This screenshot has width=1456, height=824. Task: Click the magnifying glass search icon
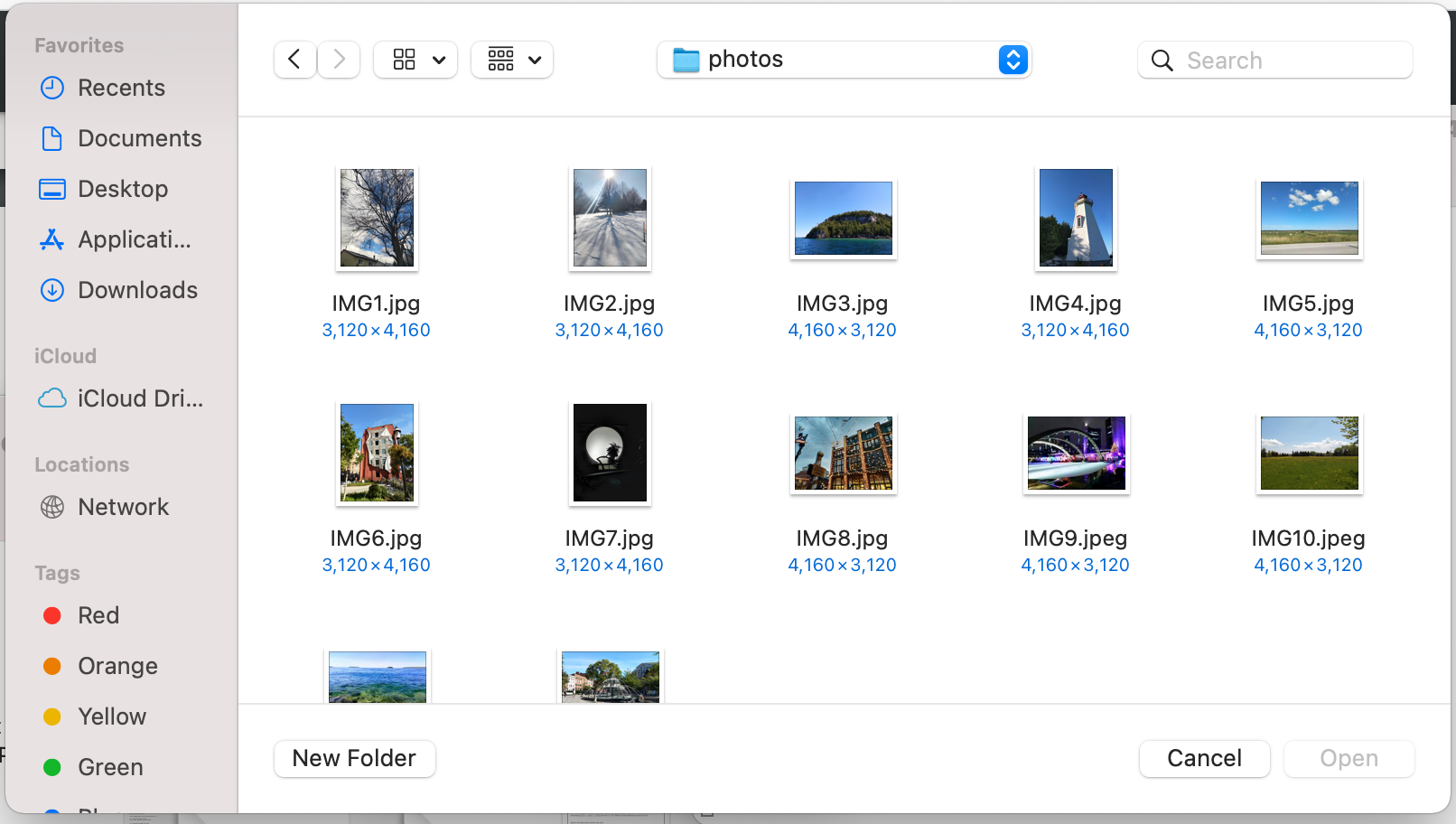[1162, 61]
